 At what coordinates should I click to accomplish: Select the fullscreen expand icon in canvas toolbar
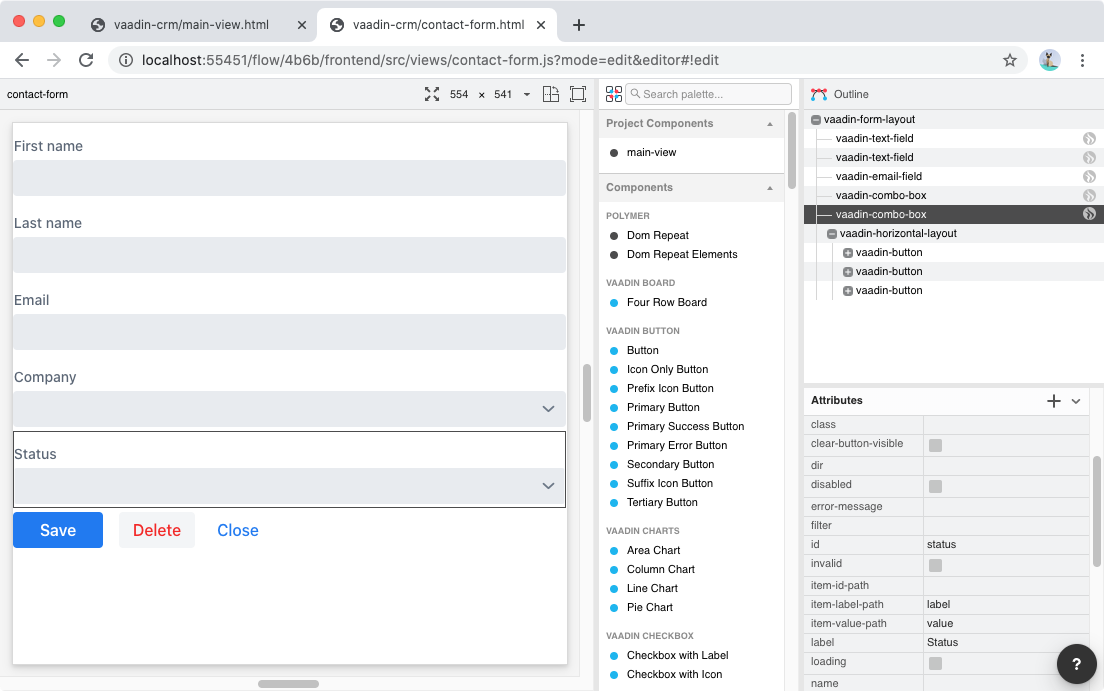tap(432, 93)
